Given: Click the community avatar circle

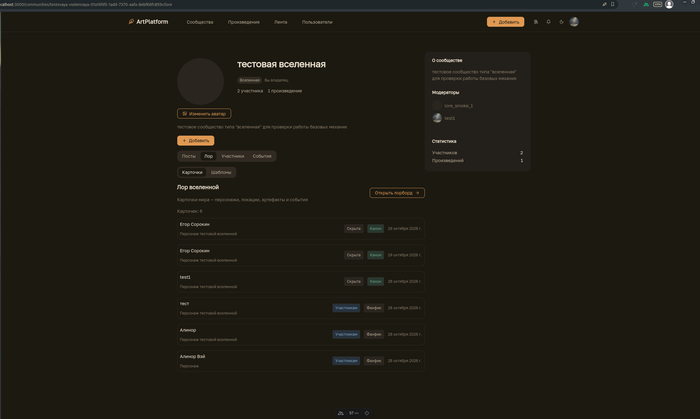Looking at the screenshot, I should point(200,81).
